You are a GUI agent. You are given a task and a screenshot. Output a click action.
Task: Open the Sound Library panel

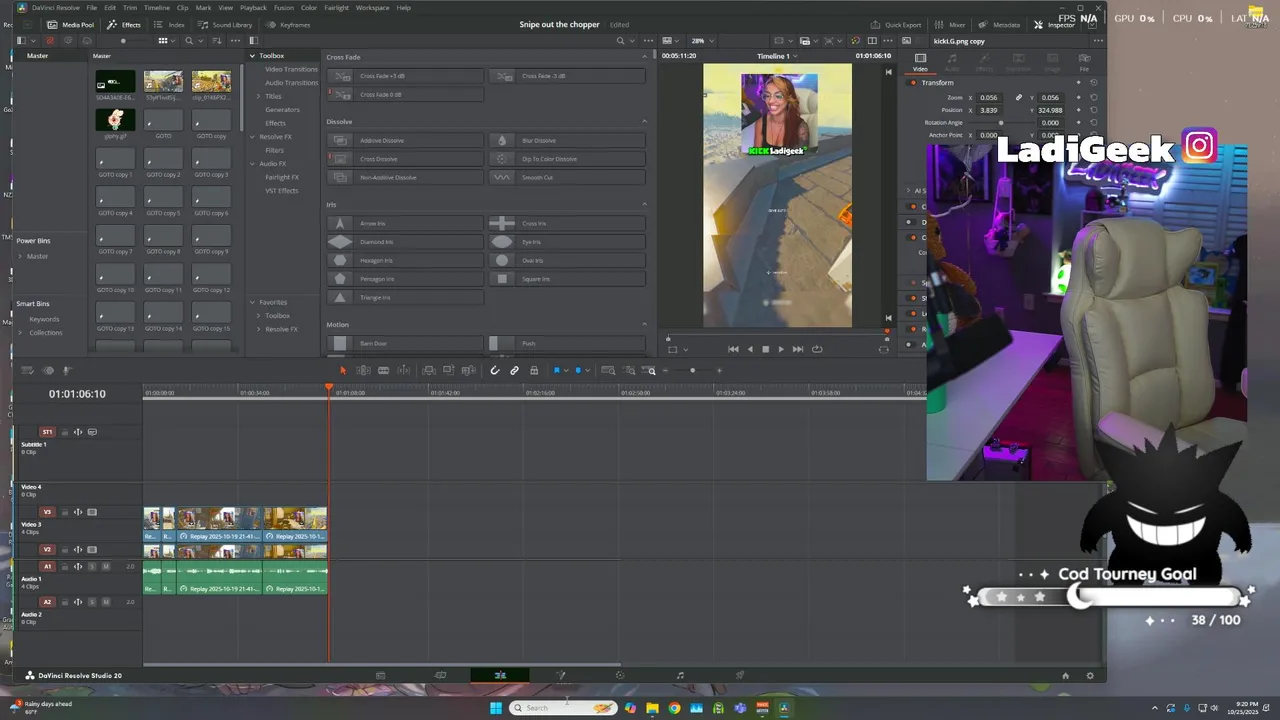[226, 24]
